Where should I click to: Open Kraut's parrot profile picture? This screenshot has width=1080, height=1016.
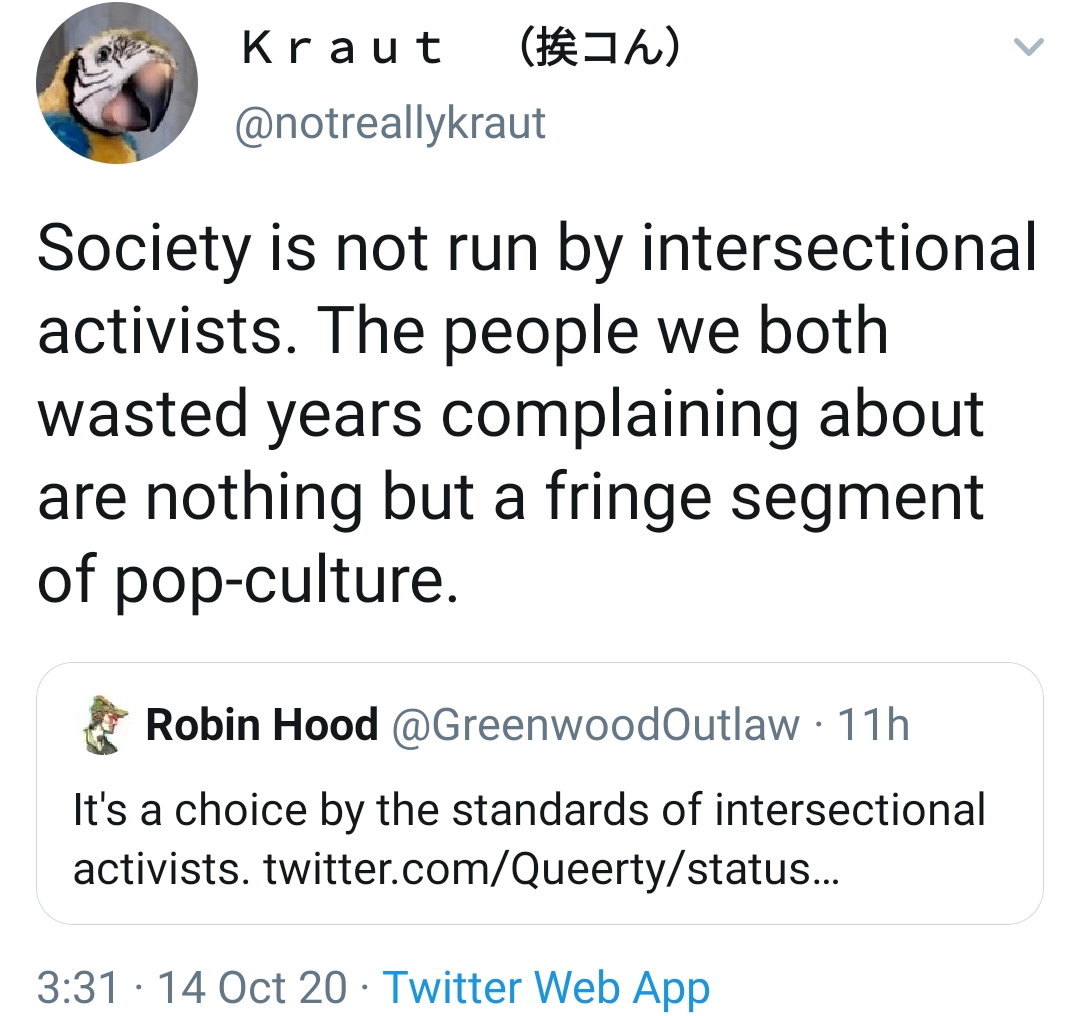click(x=117, y=83)
